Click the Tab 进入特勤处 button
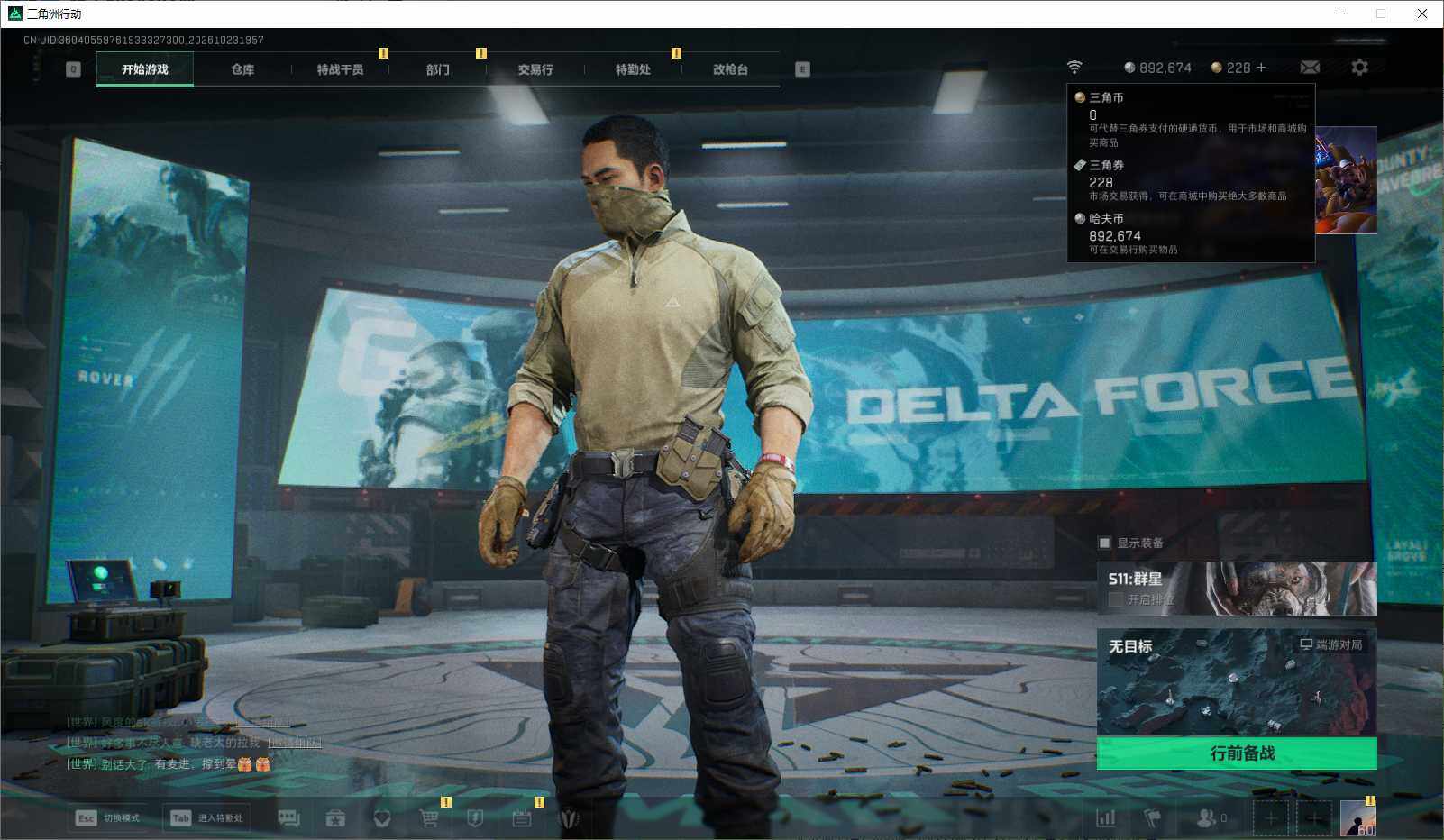The image size is (1444, 840). pyautogui.click(x=208, y=817)
